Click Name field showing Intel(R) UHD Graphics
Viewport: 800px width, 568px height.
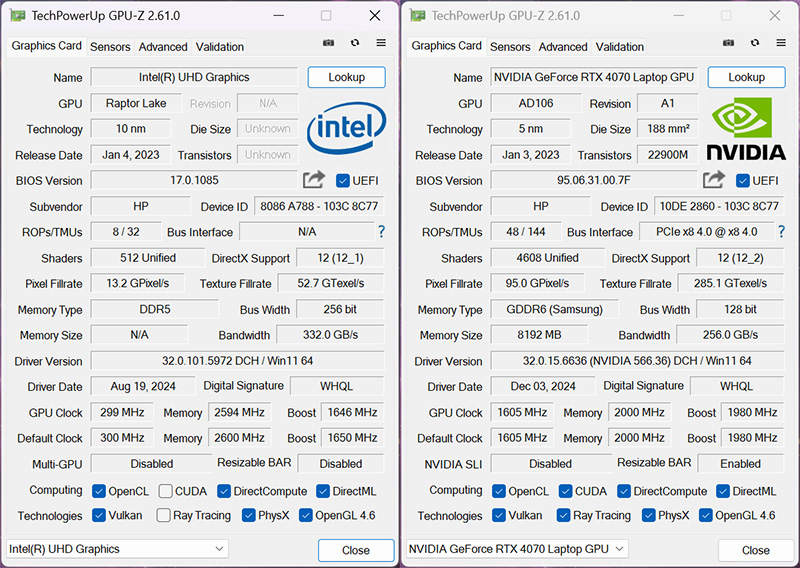[194, 77]
